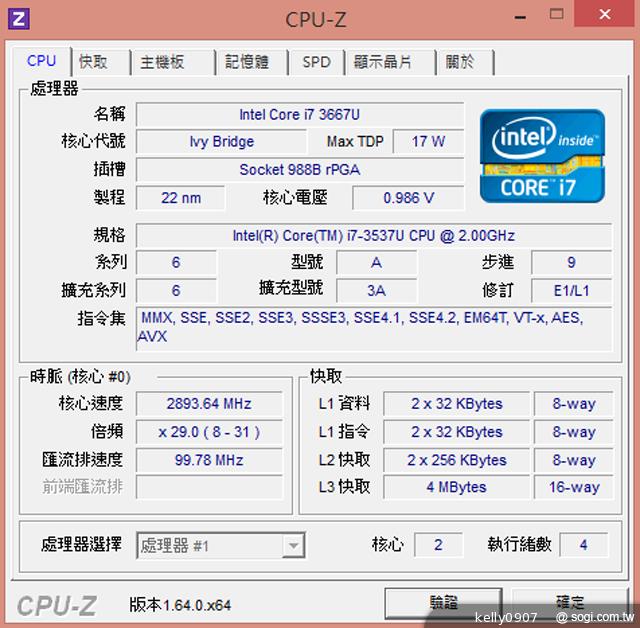Click the 修訂 value E1/L1

point(571,291)
